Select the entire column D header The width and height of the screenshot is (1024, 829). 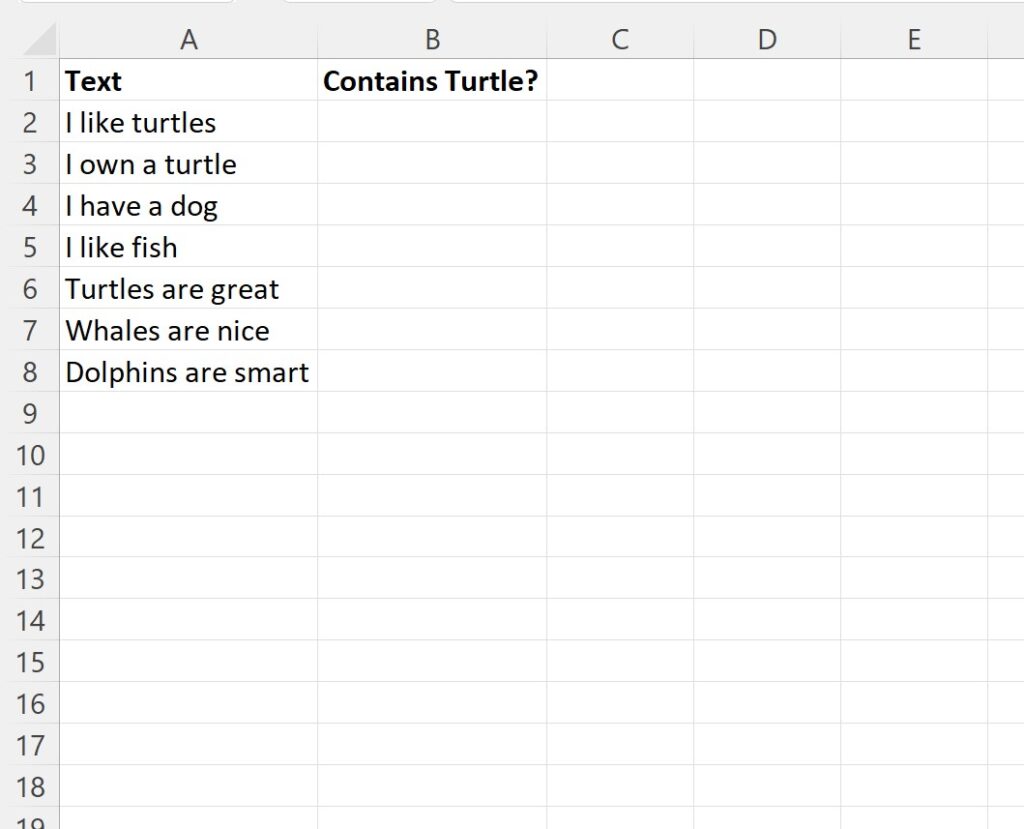(x=767, y=40)
